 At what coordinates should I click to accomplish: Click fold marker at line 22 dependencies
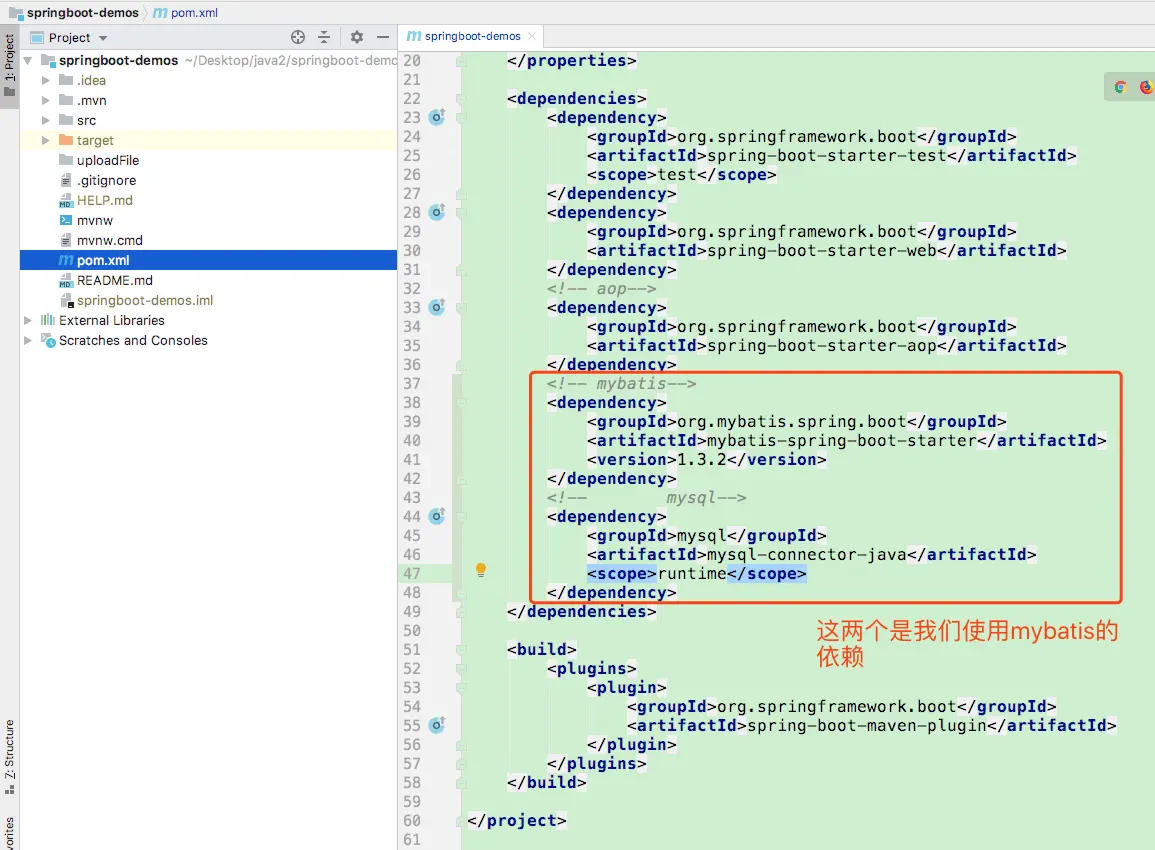tap(461, 99)
